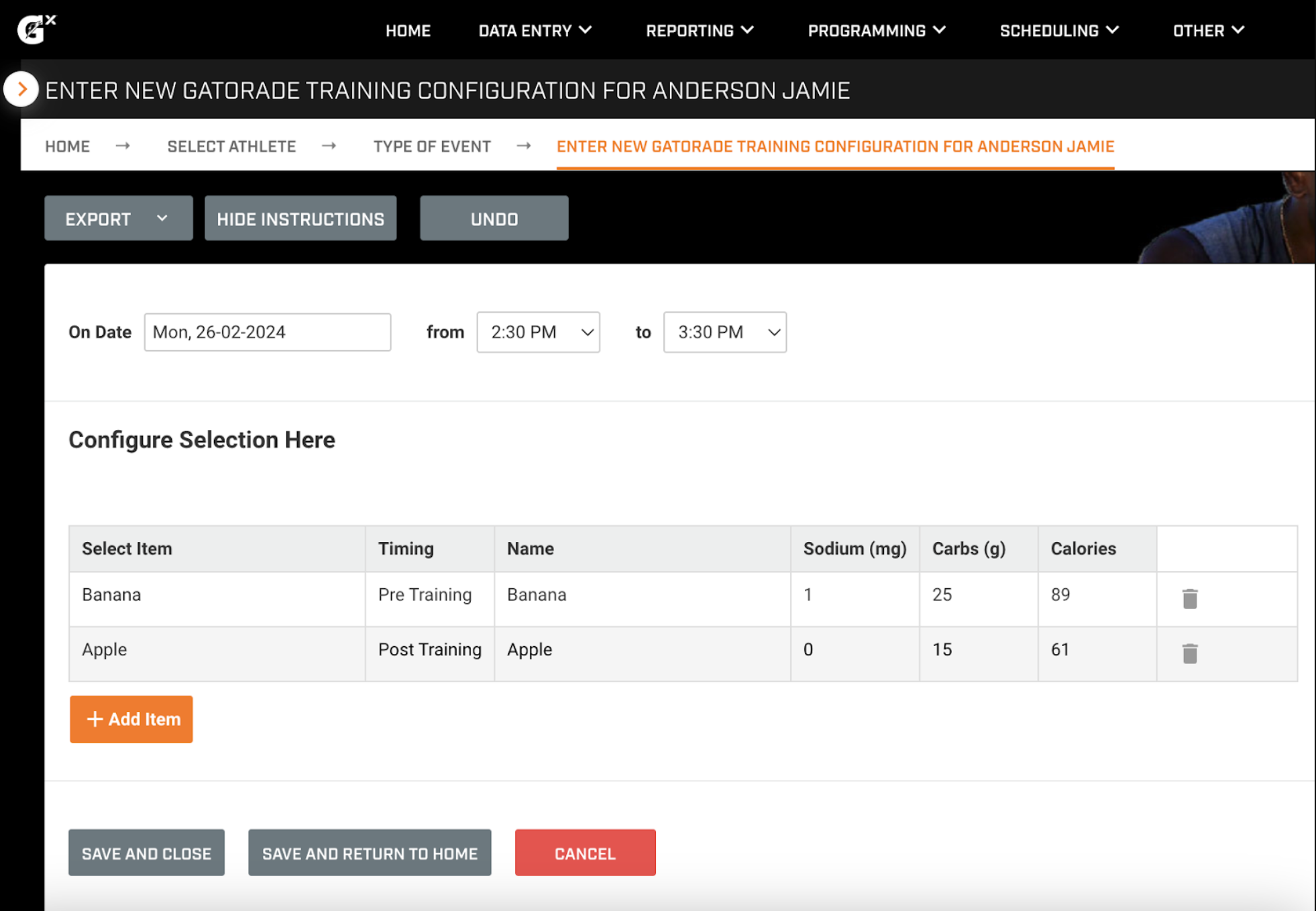Click Save and Return to Home
Viewport: 1316px width, 911px height.
pos(369,853)
